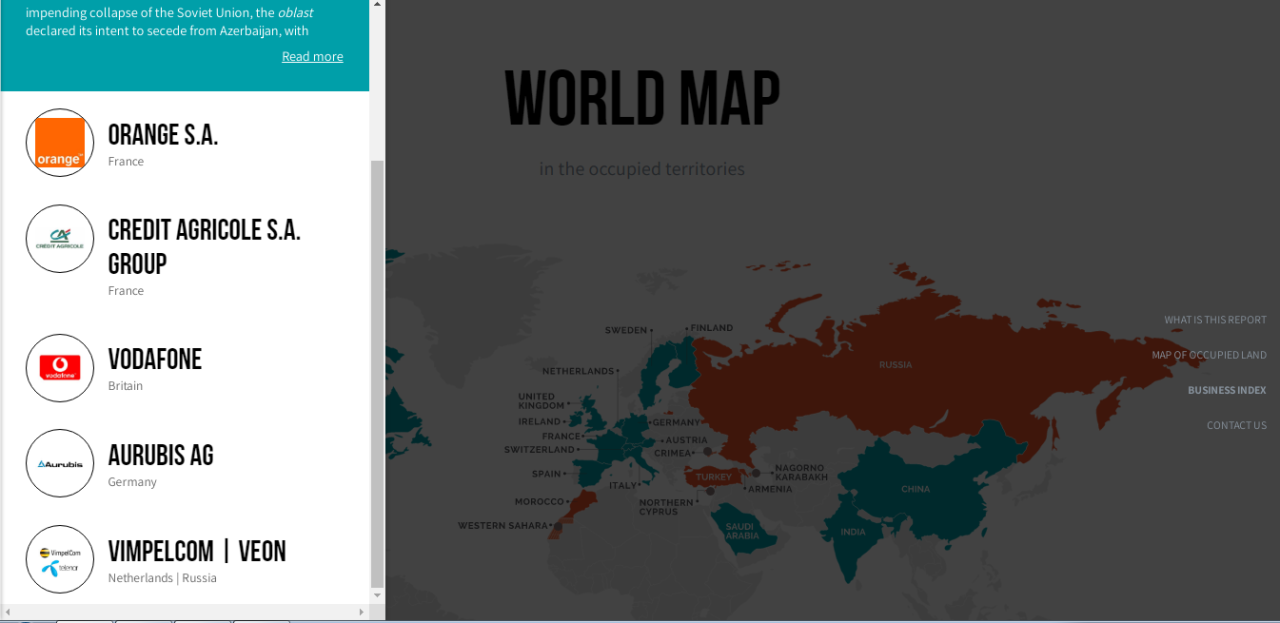This screenshot has height=623, width=1280.
Task: Click the Turkey label on the map
Action: [x=714, y=477]
